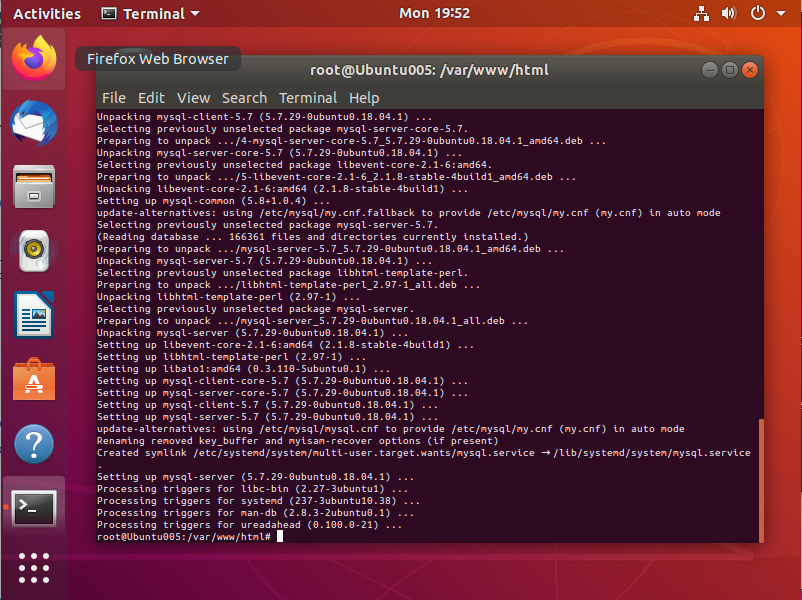
Task: Click 'Unpacking mysql-client-5.7' top line
Action: tap(264, 117)
